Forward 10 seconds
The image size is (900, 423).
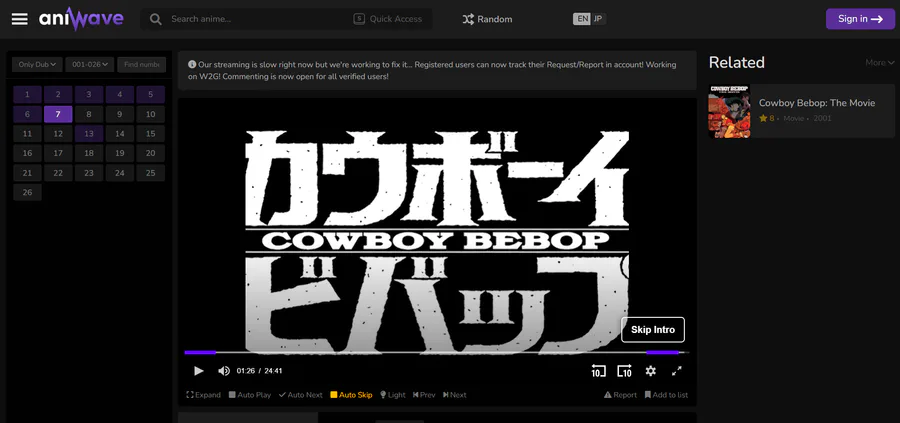click(624, 371)
